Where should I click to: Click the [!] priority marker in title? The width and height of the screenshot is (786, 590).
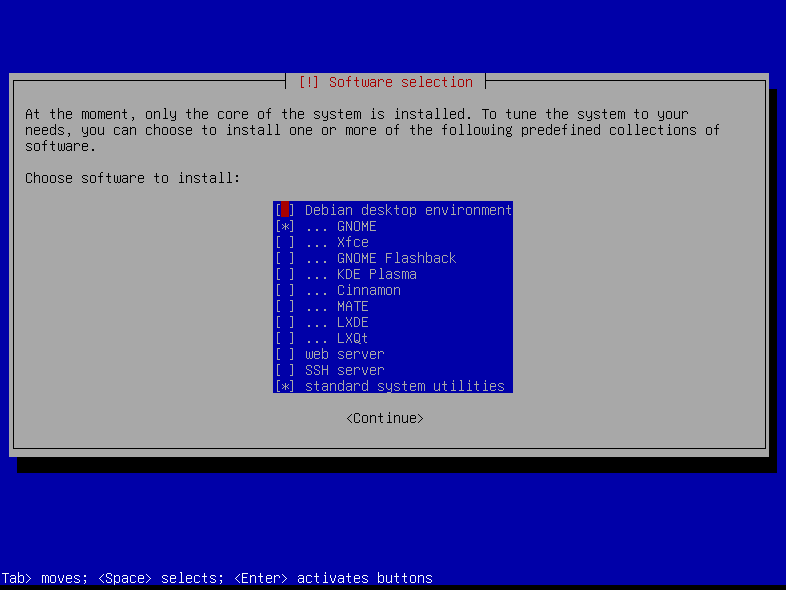pyautogui.click(x=308, y=82)
